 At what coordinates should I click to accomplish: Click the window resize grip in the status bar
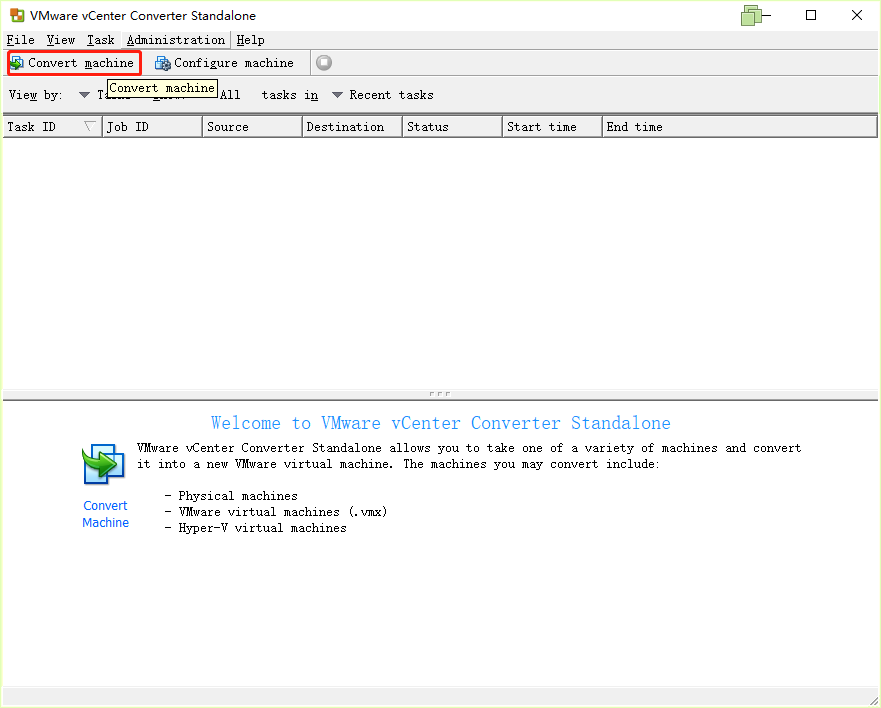point(873,700)
